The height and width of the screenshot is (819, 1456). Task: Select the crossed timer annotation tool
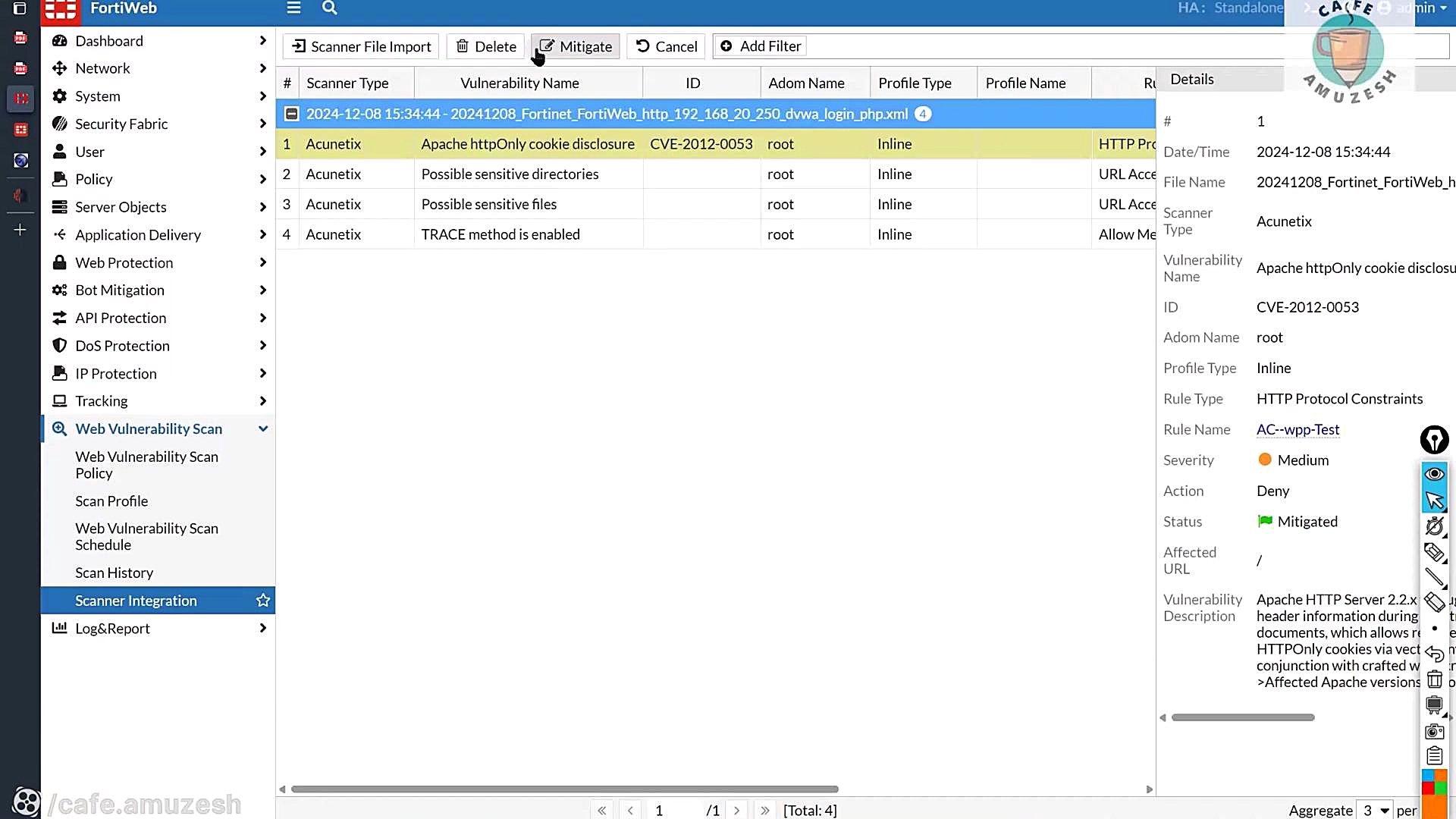pyautogui.click(x=1434, y=526)
